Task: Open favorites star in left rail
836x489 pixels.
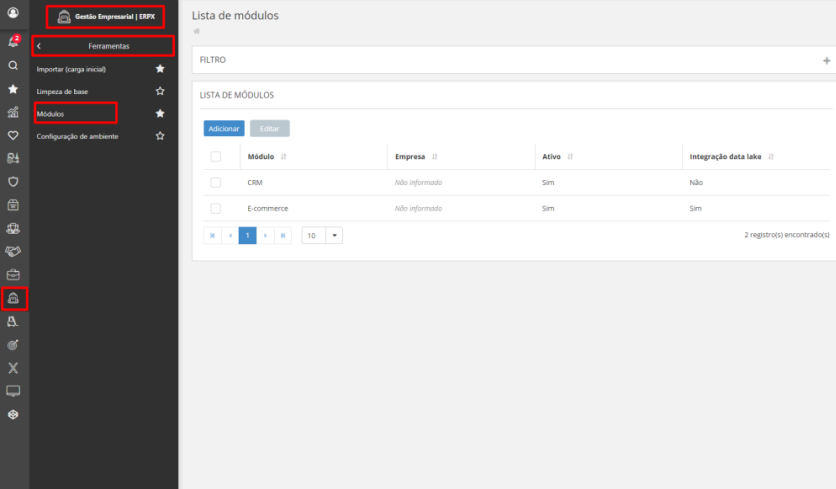Action: 13,89
